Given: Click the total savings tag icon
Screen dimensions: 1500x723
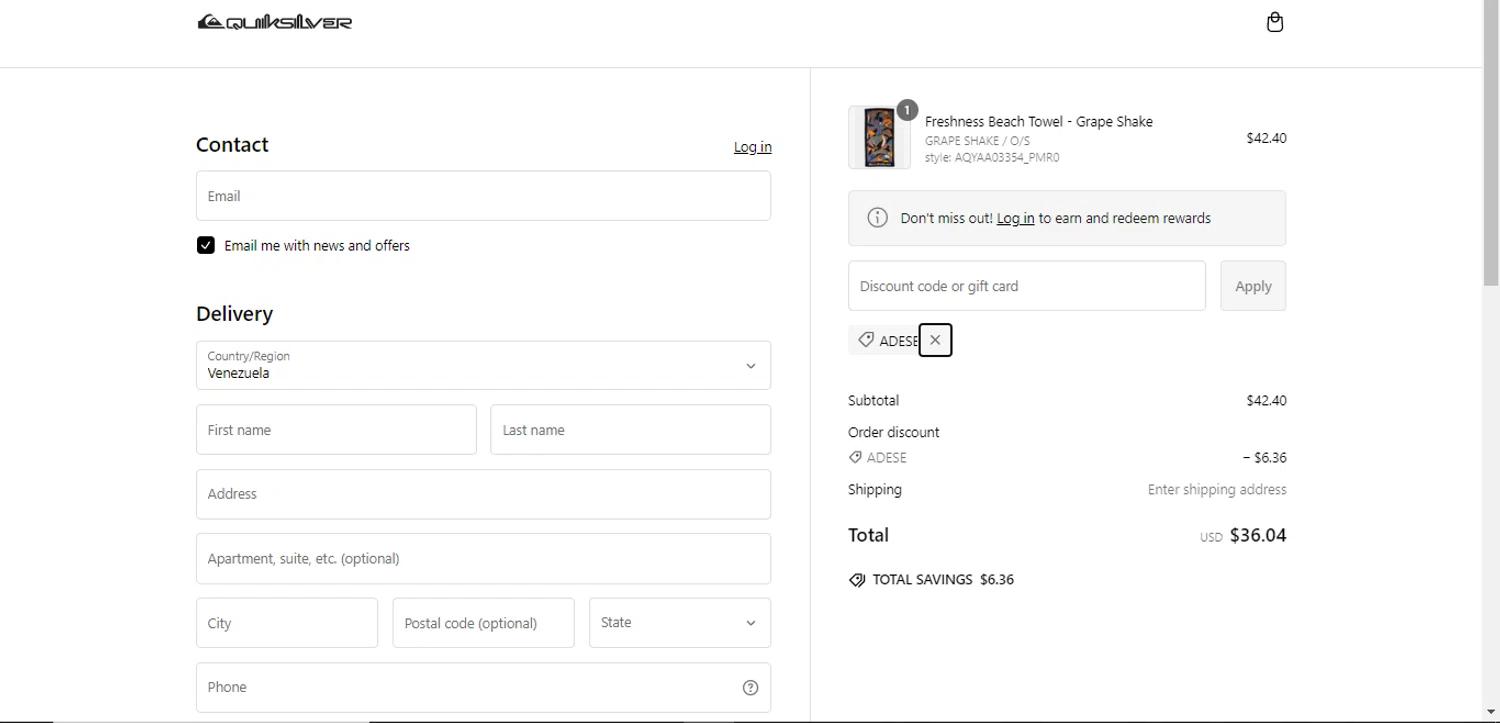Looking at the screenshot, I should point(857,580).
